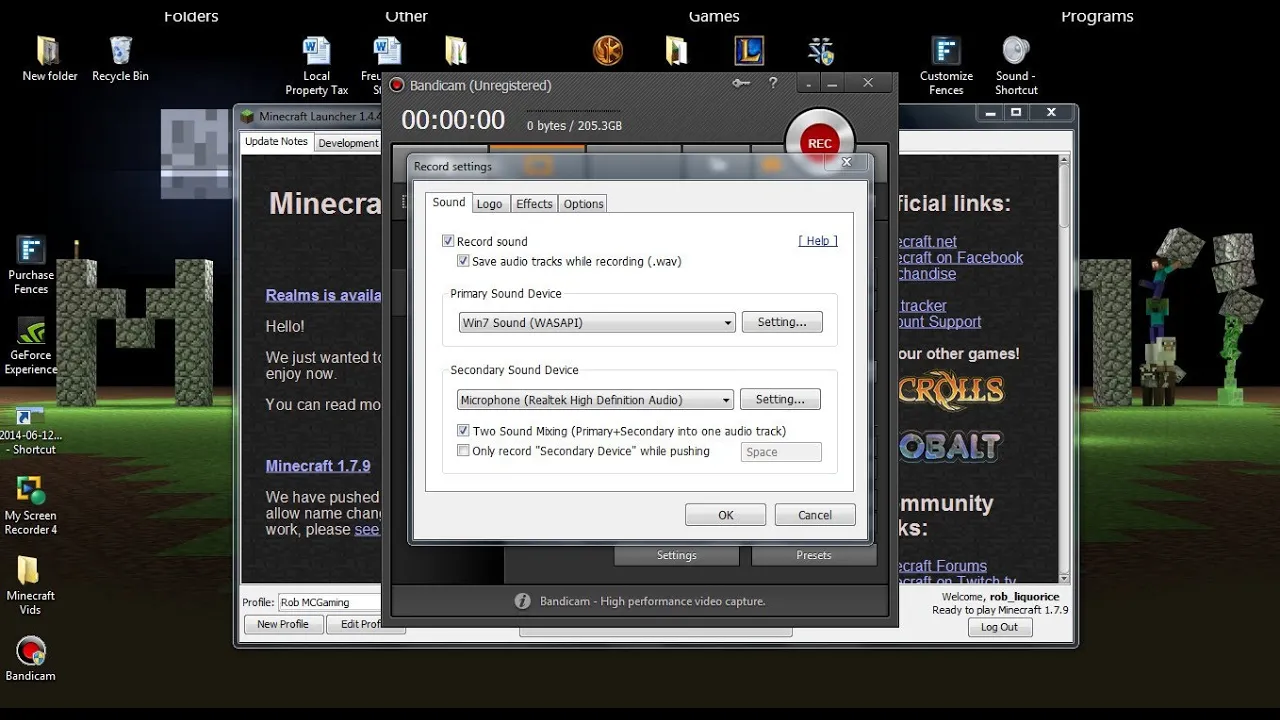Open the Minecraft Forums community link
The image size is (1280, 720).
943,566
